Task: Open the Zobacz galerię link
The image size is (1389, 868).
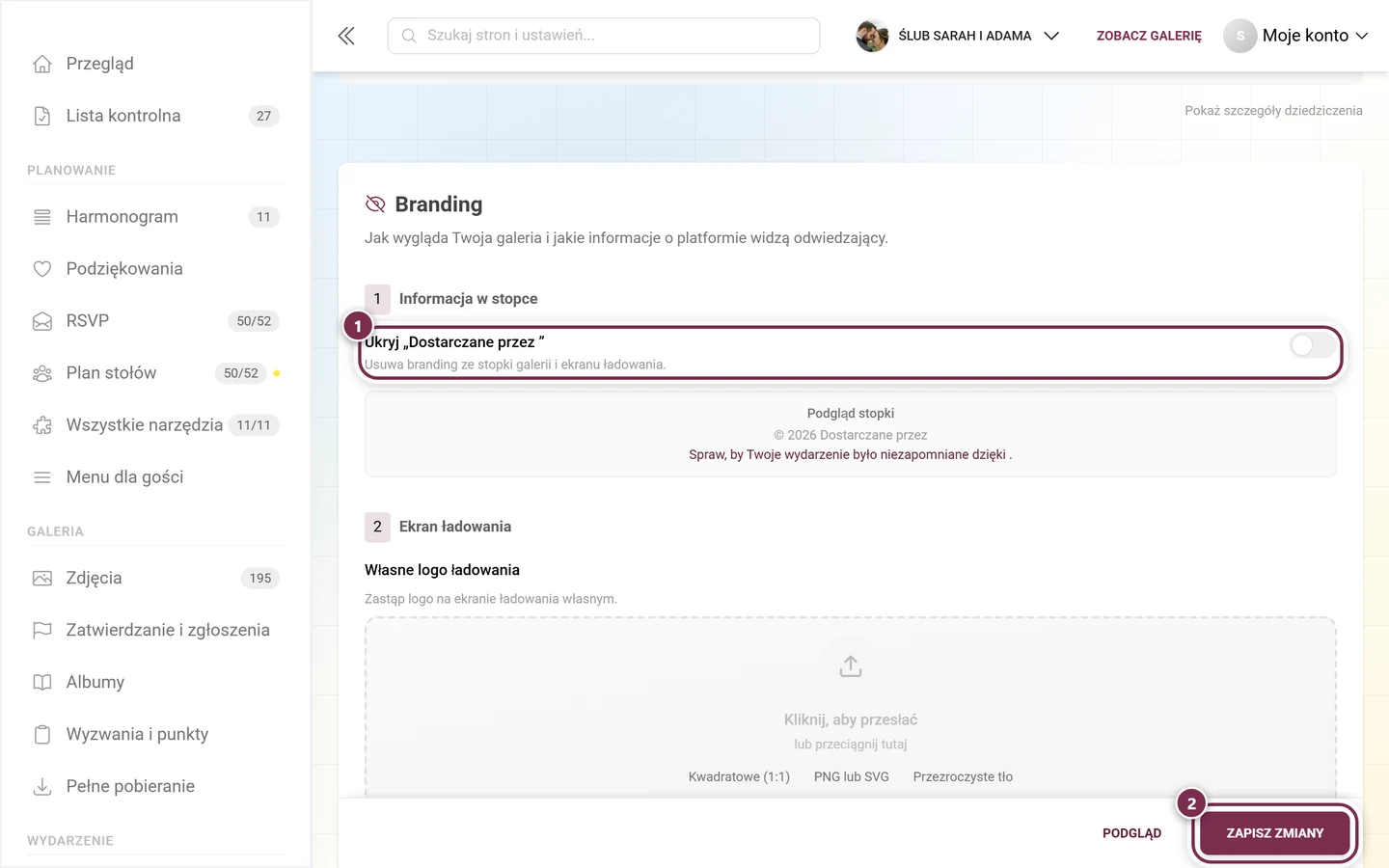Action: [x=1149, y=36]
